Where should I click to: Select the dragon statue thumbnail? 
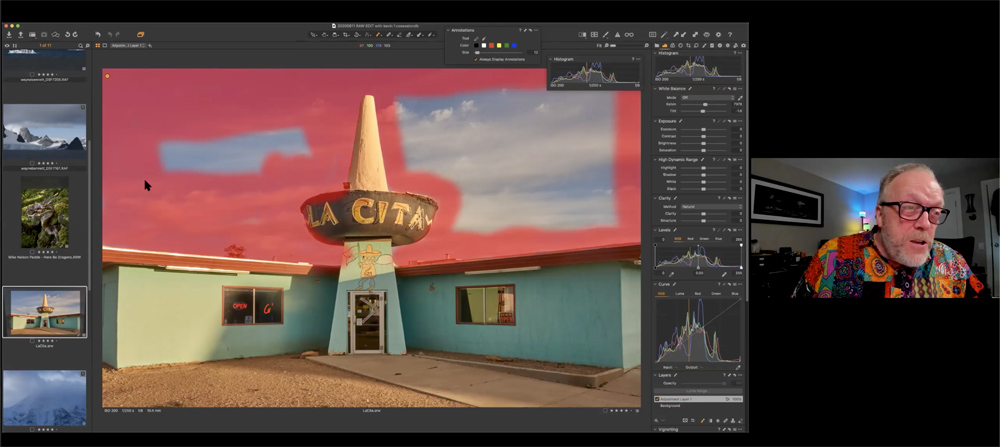tap(44, 218)
